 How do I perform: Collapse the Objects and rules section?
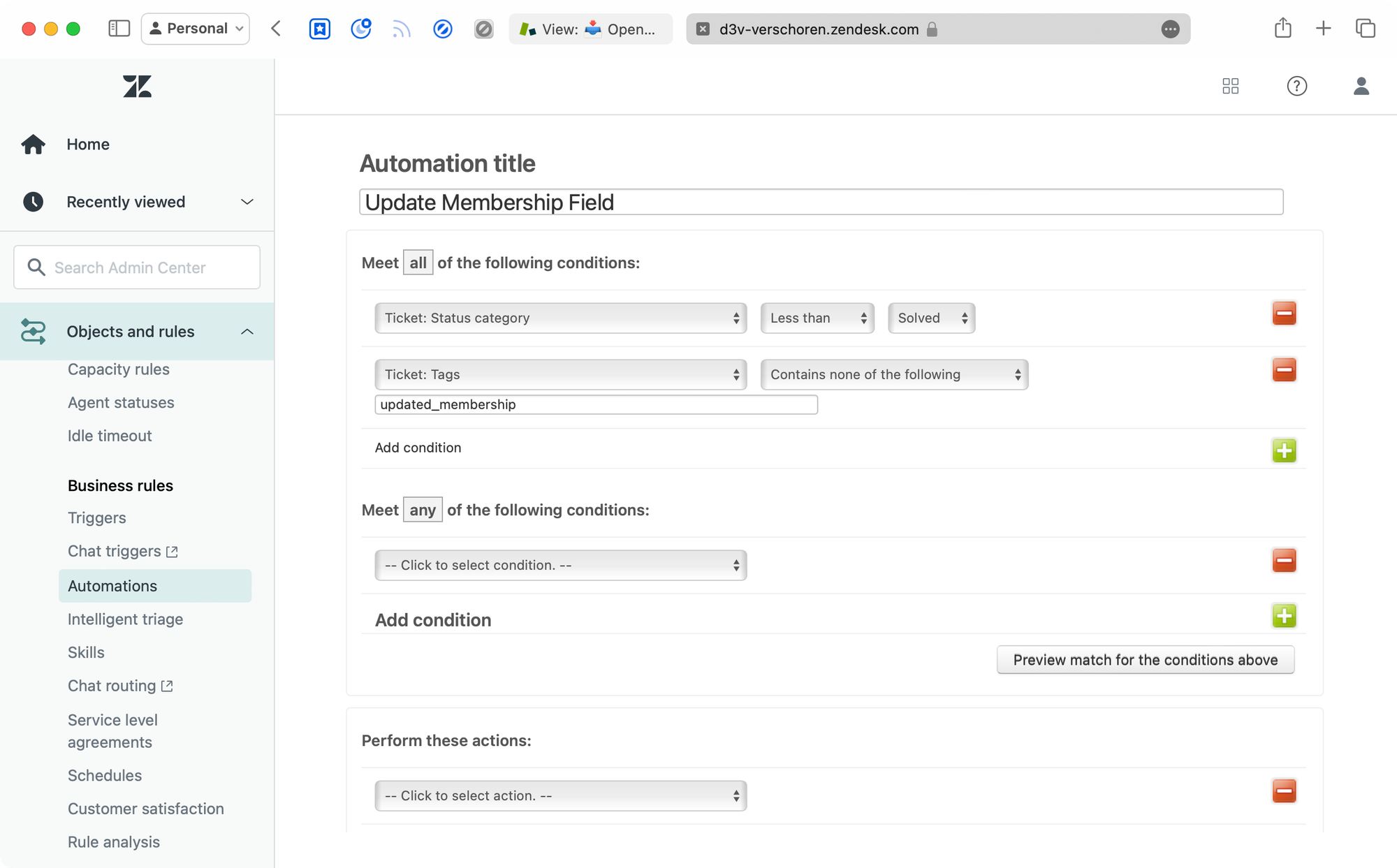[247, 332]
